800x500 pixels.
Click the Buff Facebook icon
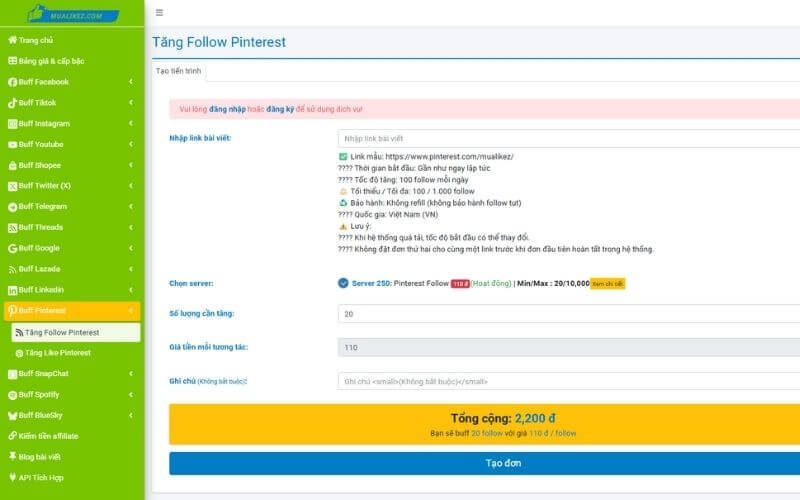(x=12, y=82)
